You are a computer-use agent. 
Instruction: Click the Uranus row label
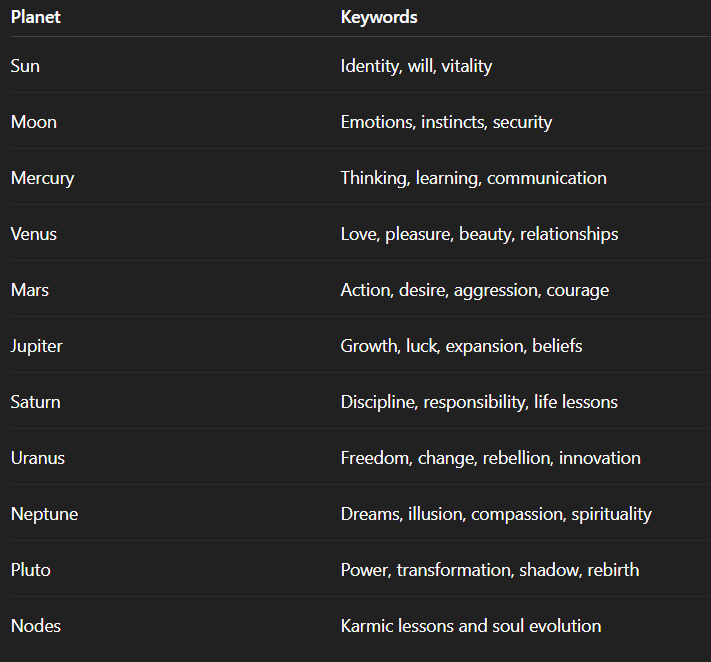[x=38, y=458]
